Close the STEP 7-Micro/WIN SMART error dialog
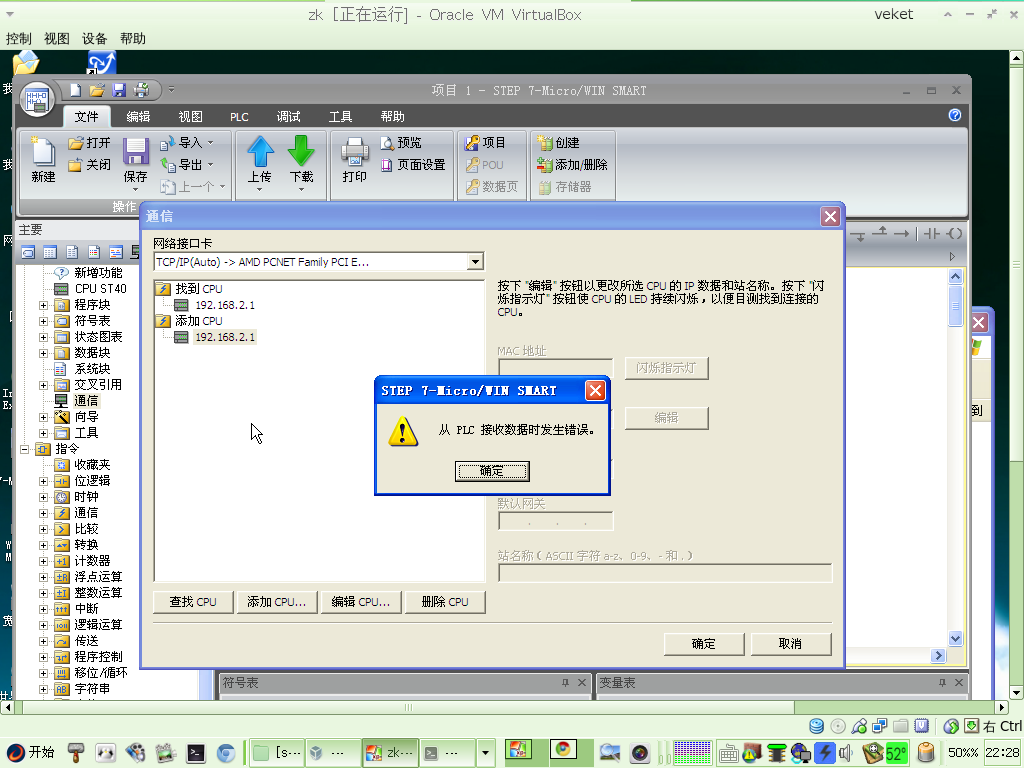Screen dimensions: 1024x768 click(595, 391)
